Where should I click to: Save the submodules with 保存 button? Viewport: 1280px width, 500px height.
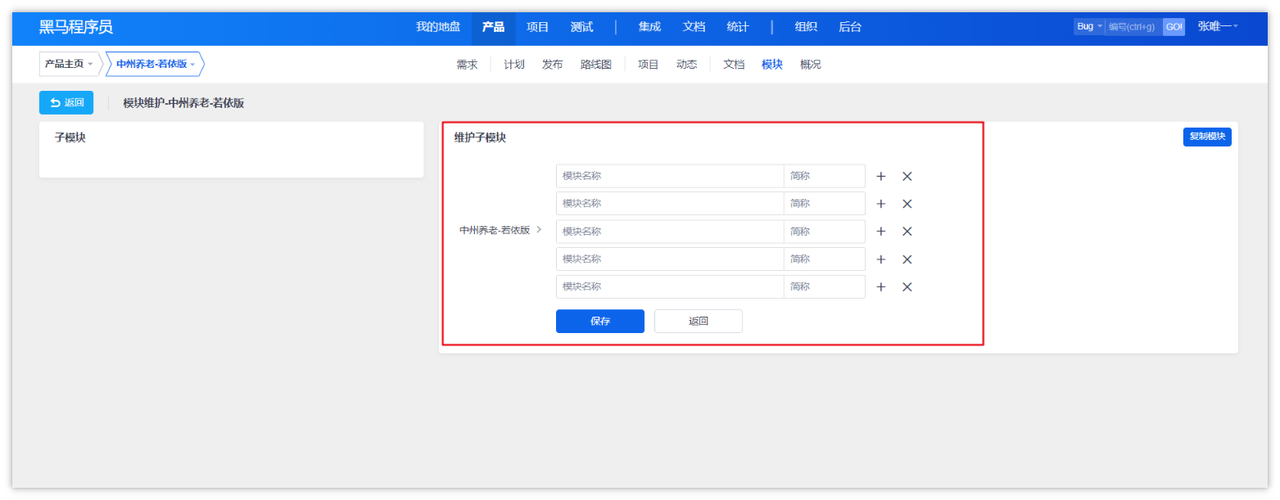point(600,321)
